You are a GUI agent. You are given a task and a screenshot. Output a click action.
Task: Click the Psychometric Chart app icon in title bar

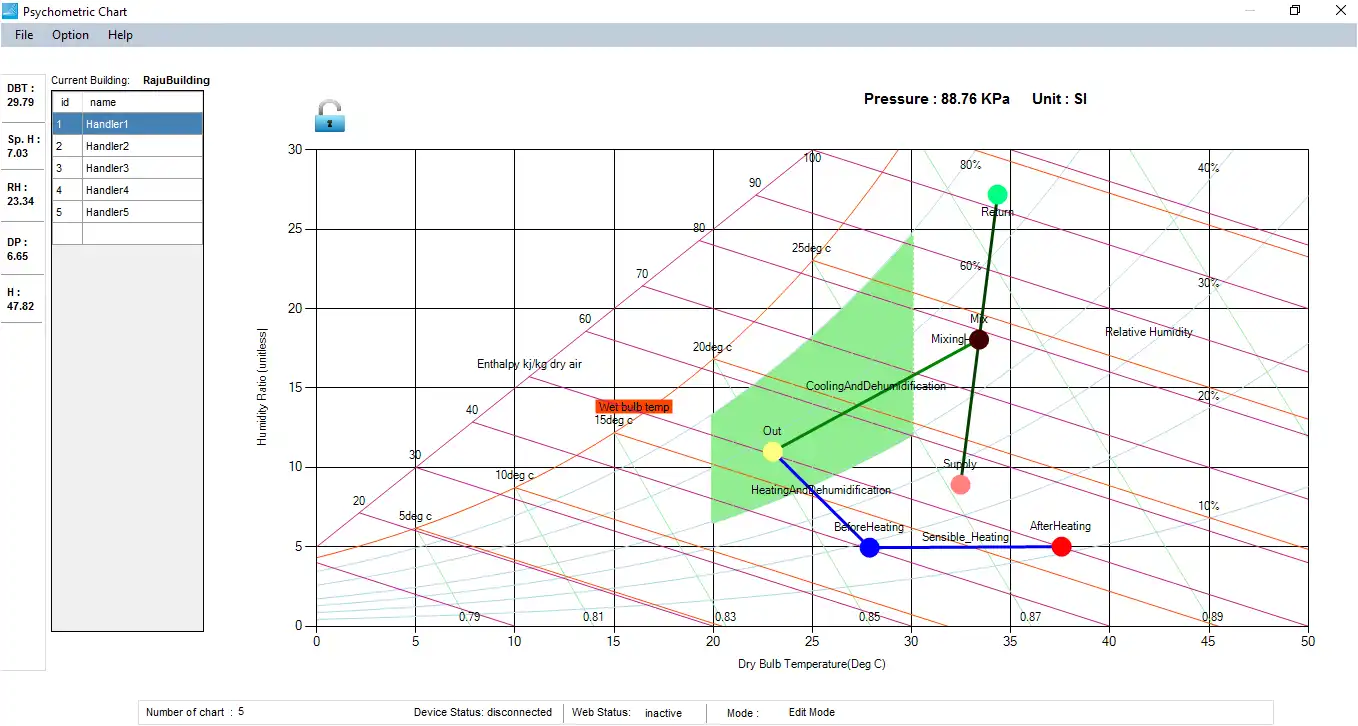12,11
